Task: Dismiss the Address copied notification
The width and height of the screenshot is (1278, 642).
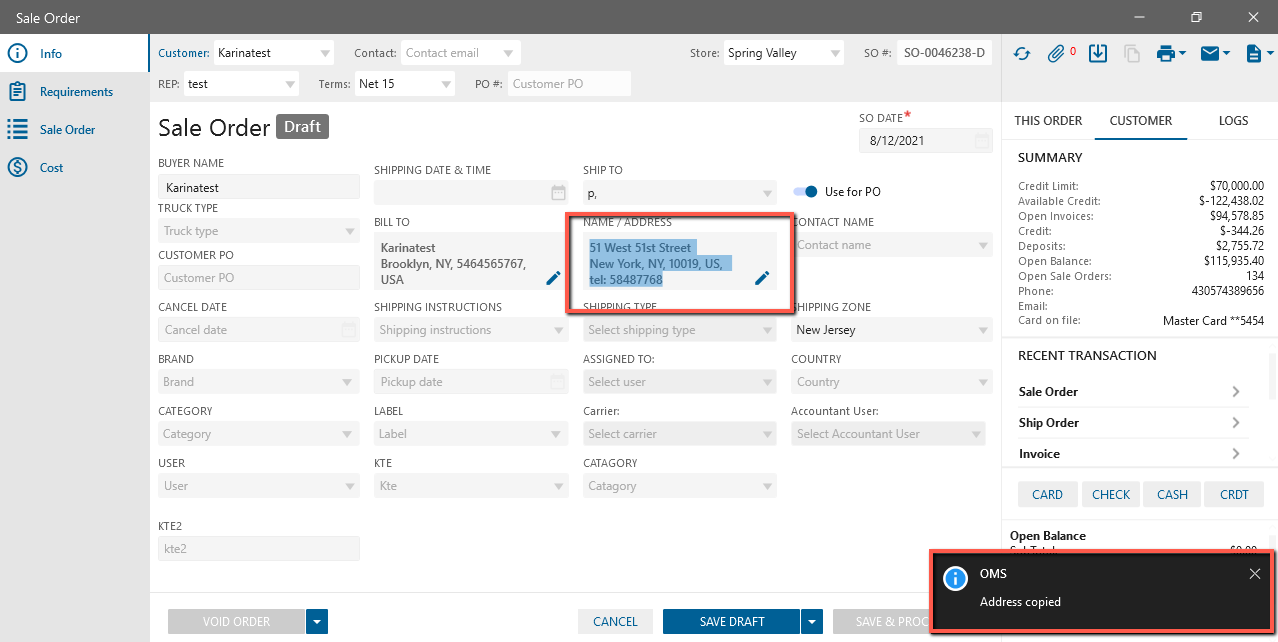Action: point(1255,574)
